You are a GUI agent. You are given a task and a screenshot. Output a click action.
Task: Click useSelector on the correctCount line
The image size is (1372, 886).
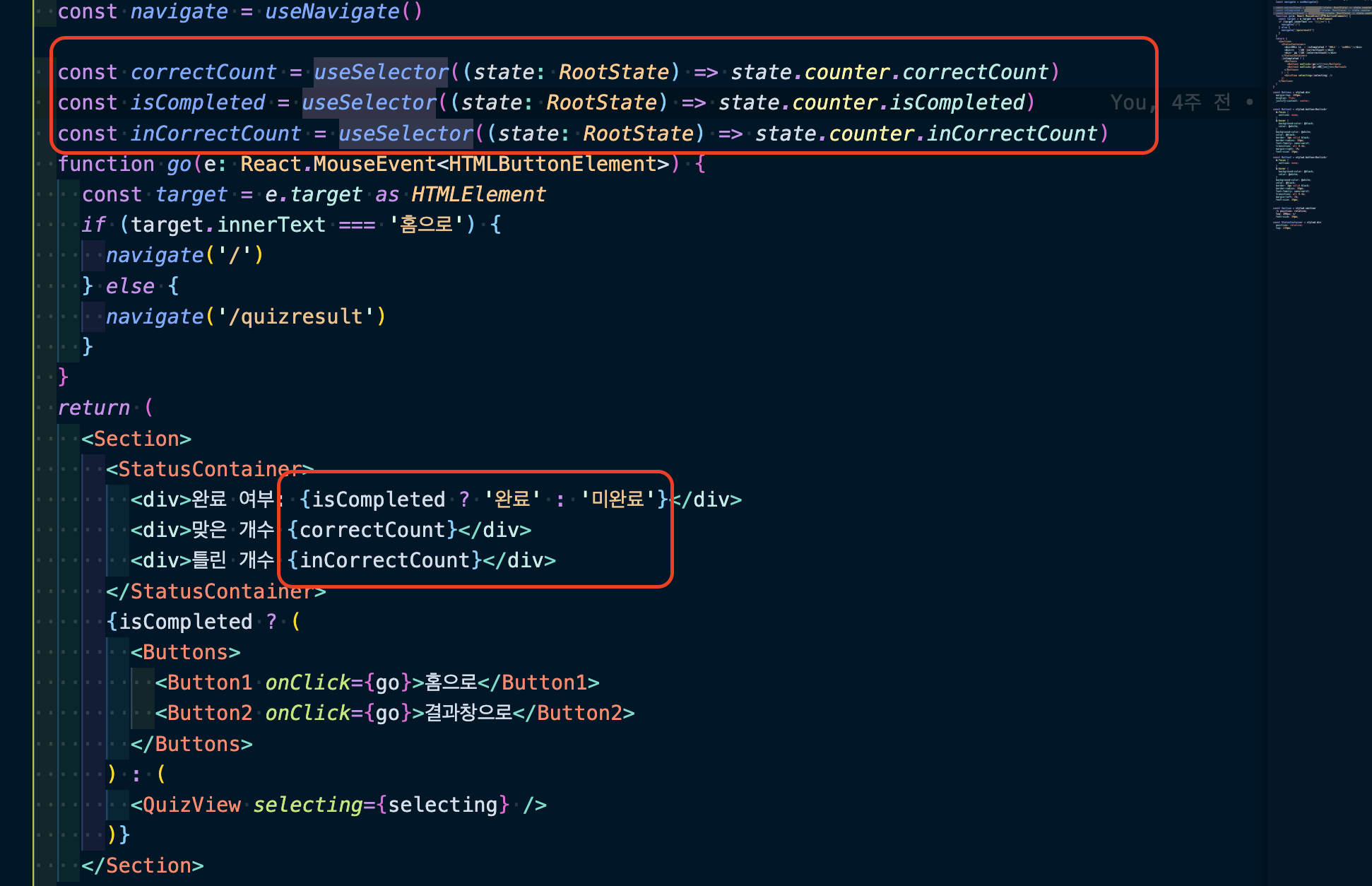pyautogui.click(x=381, y=72)
